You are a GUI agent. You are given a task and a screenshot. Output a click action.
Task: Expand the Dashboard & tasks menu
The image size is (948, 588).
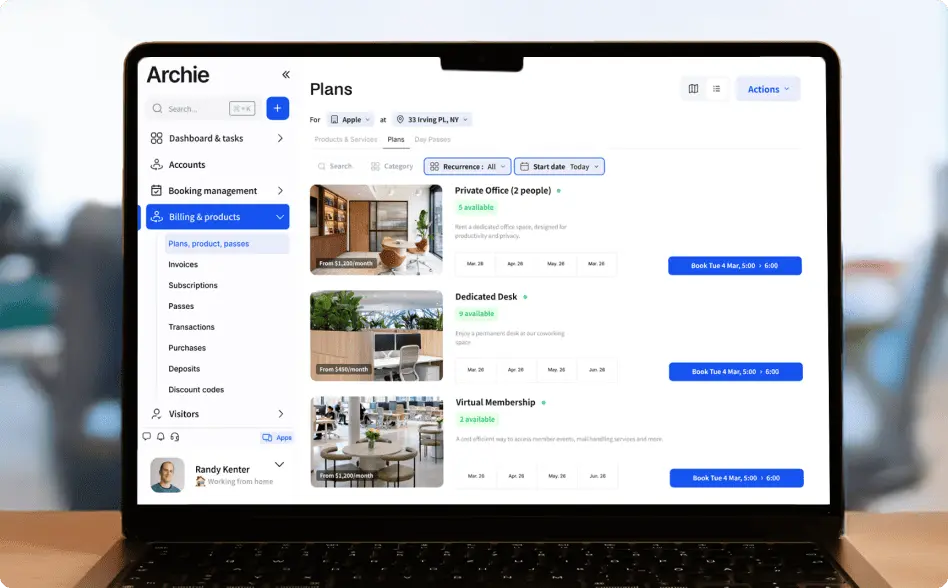[x=217, y=139]
